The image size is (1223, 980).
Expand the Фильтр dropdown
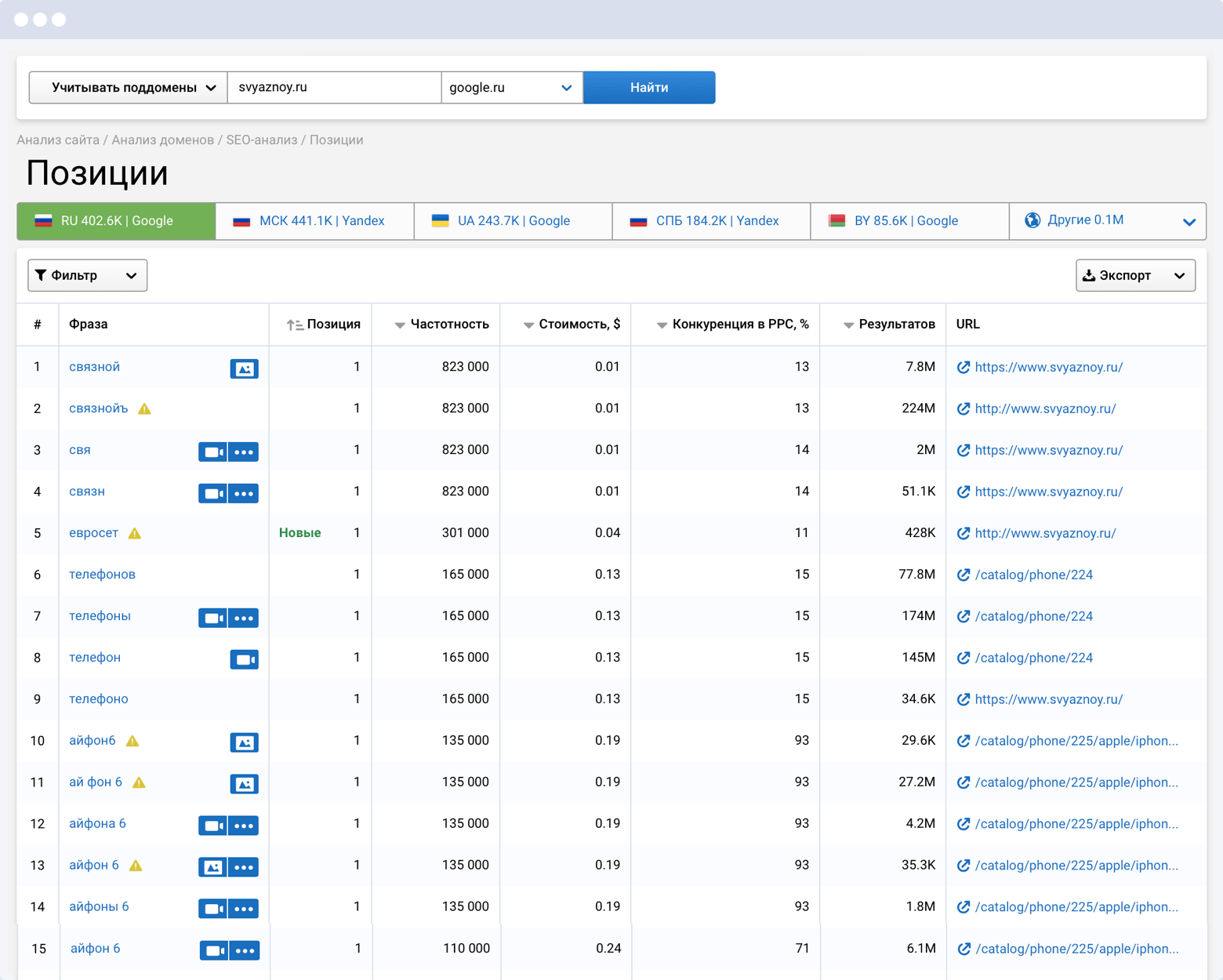click(87, 275)
